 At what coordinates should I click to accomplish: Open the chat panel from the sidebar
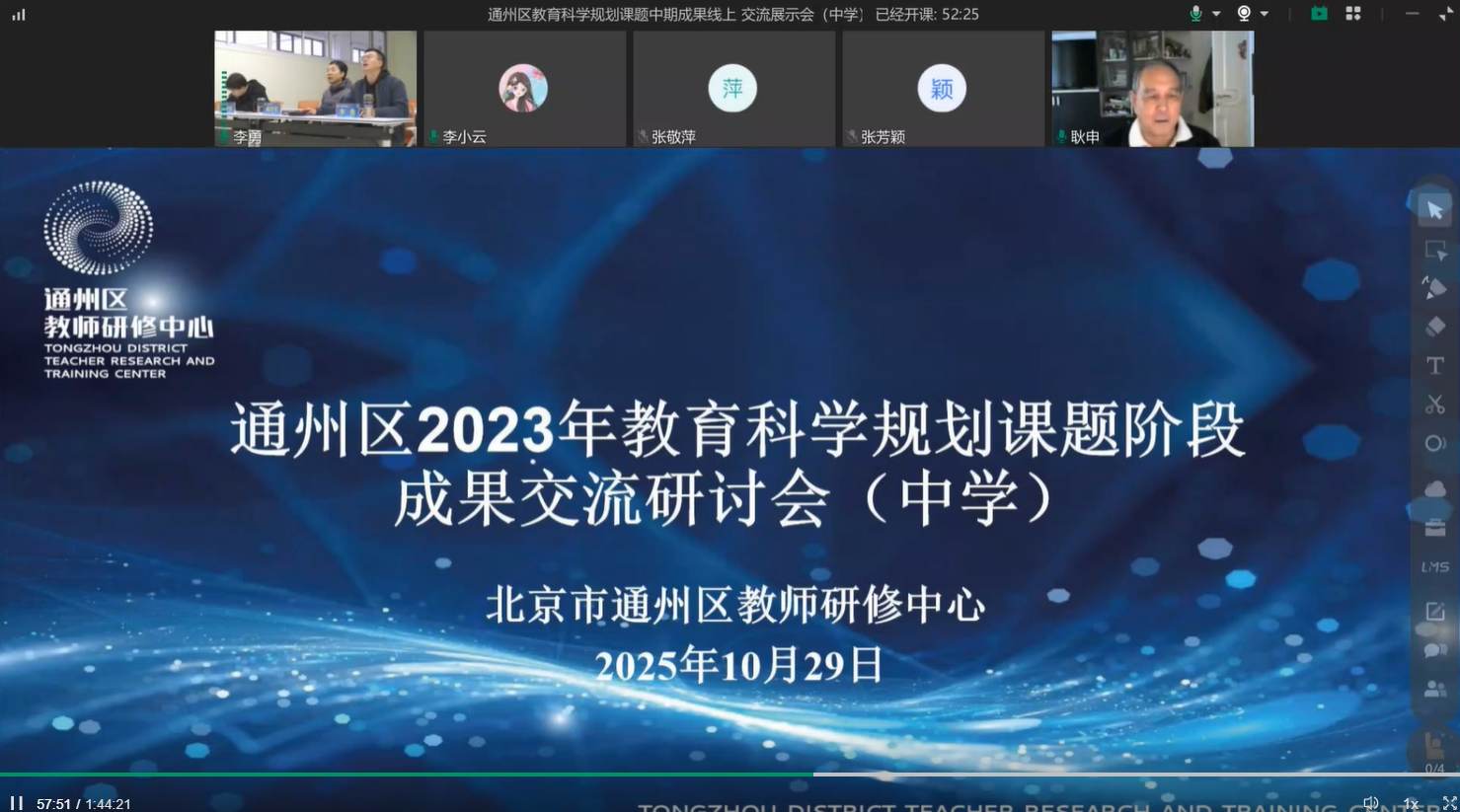pos(1434,649)
